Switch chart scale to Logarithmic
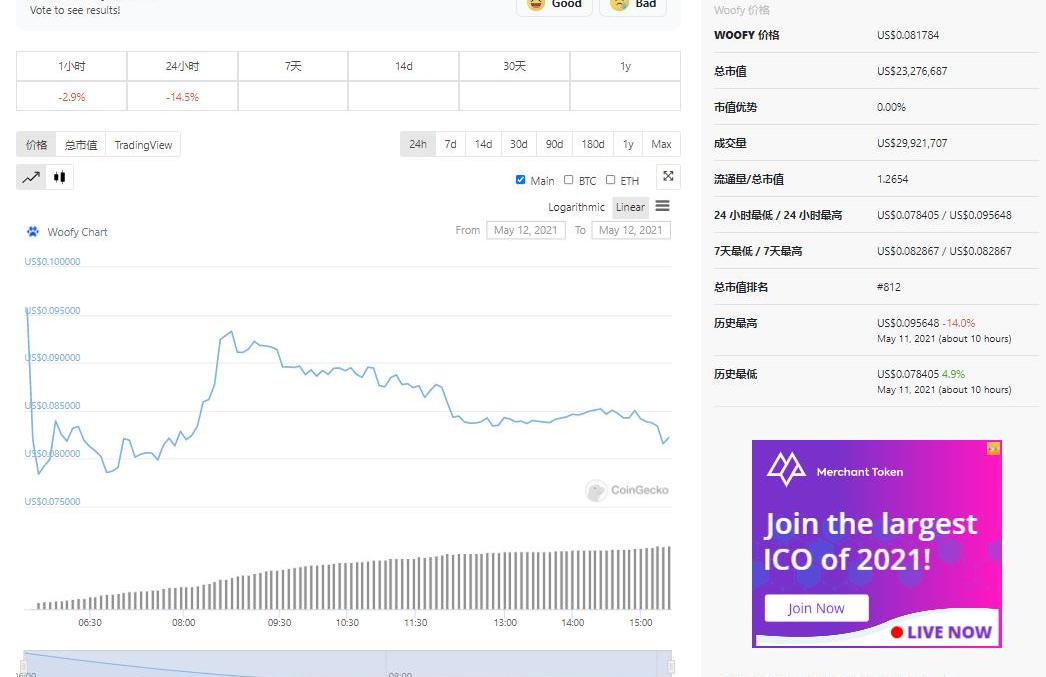 click(576, 207)
